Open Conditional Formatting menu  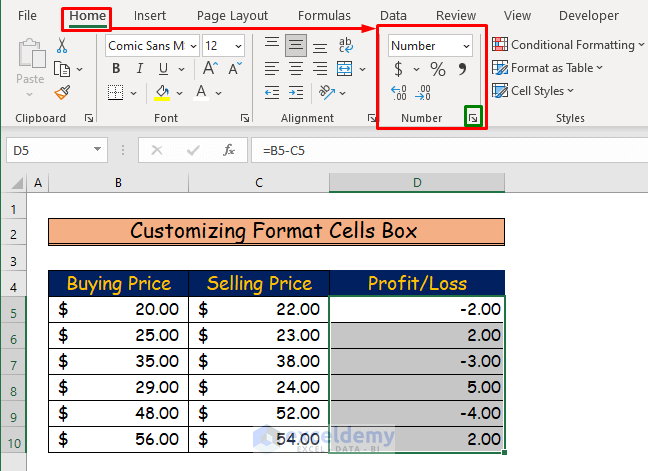pos(568,45)
